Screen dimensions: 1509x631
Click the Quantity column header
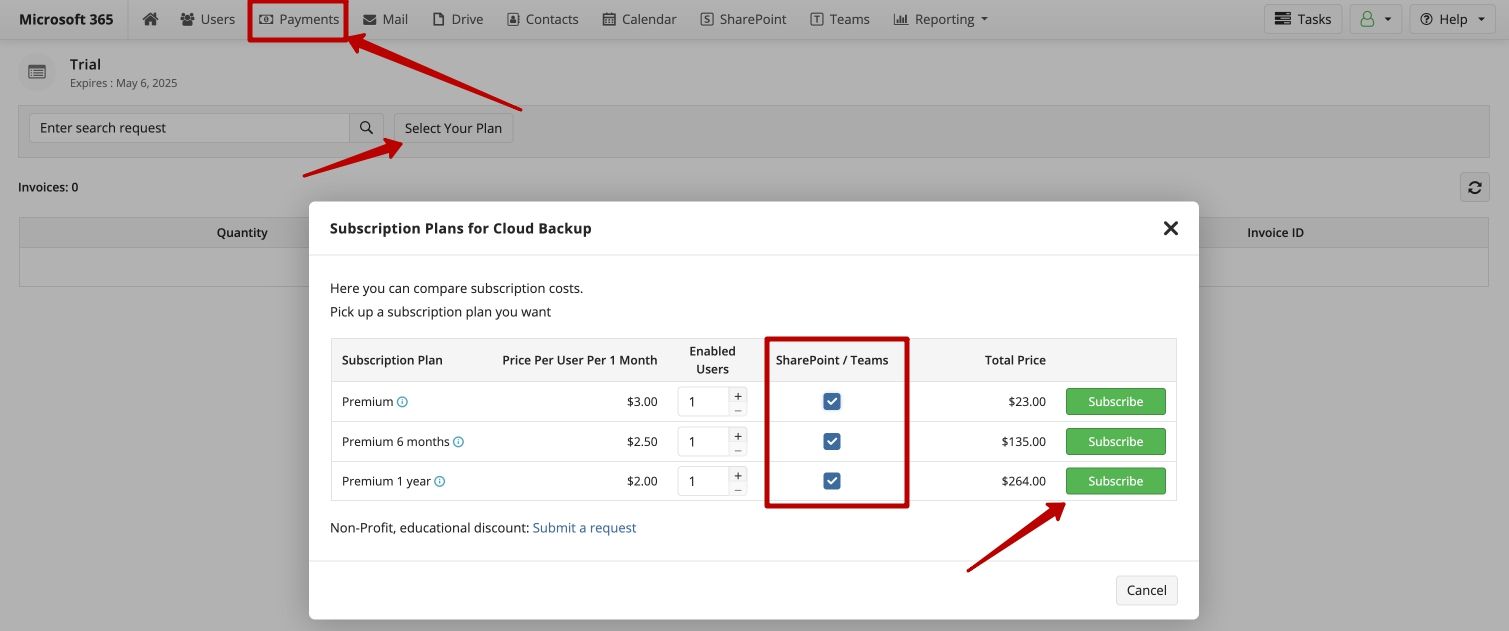[242, 233]
